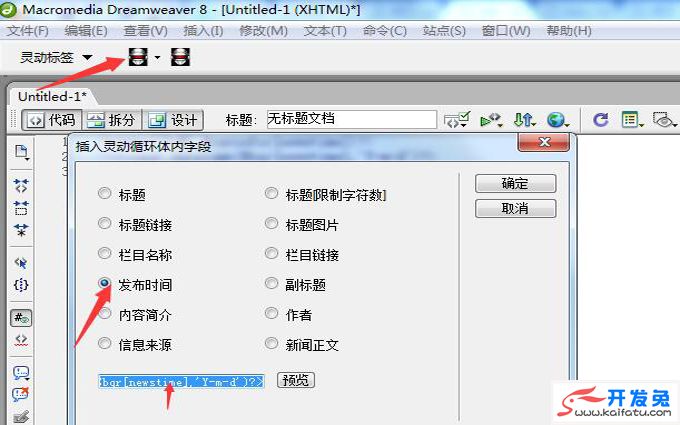Screen dimensions: 680x425
Task: Click the highlighted newstime code text field
Action: click(x=181, y=382)
